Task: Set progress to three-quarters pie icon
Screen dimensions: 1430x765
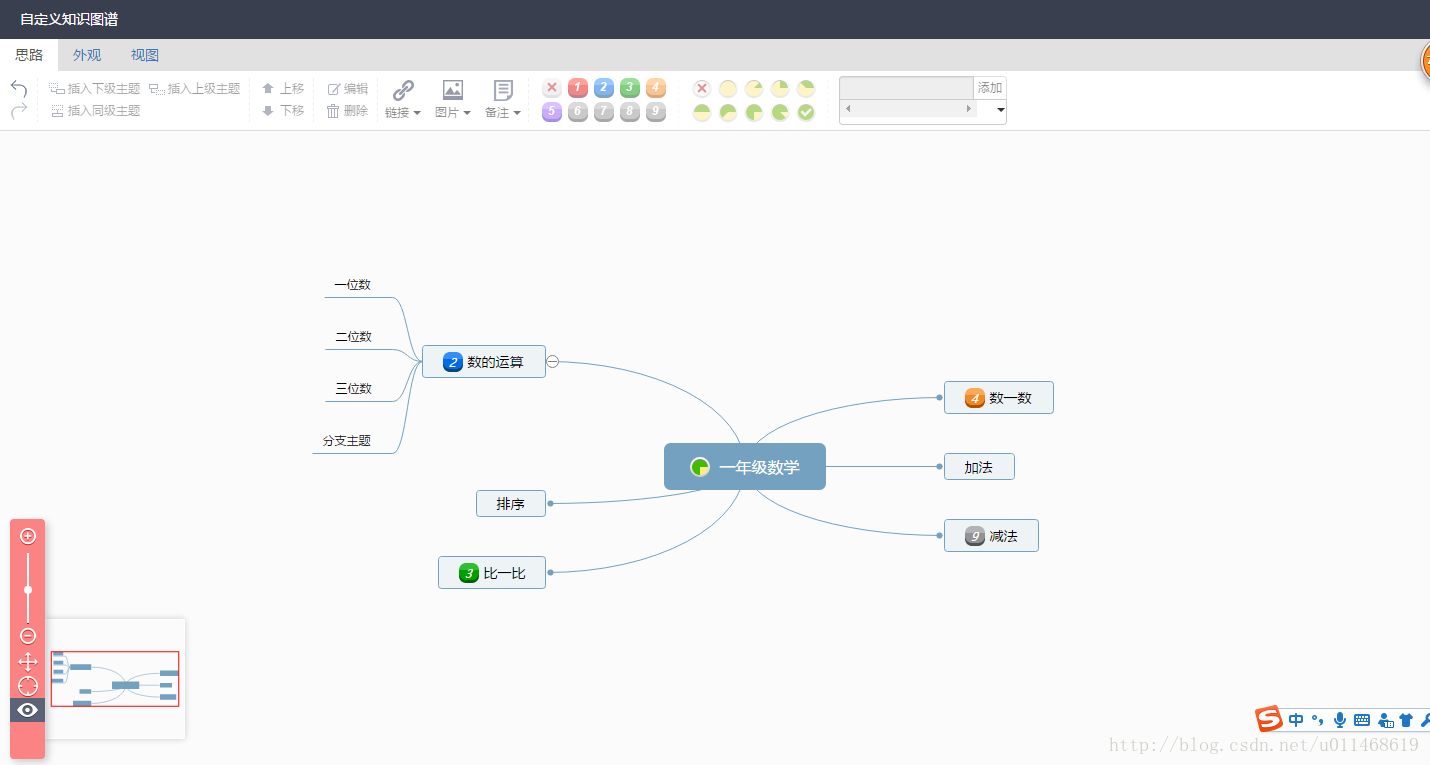Action: (754, 113)
